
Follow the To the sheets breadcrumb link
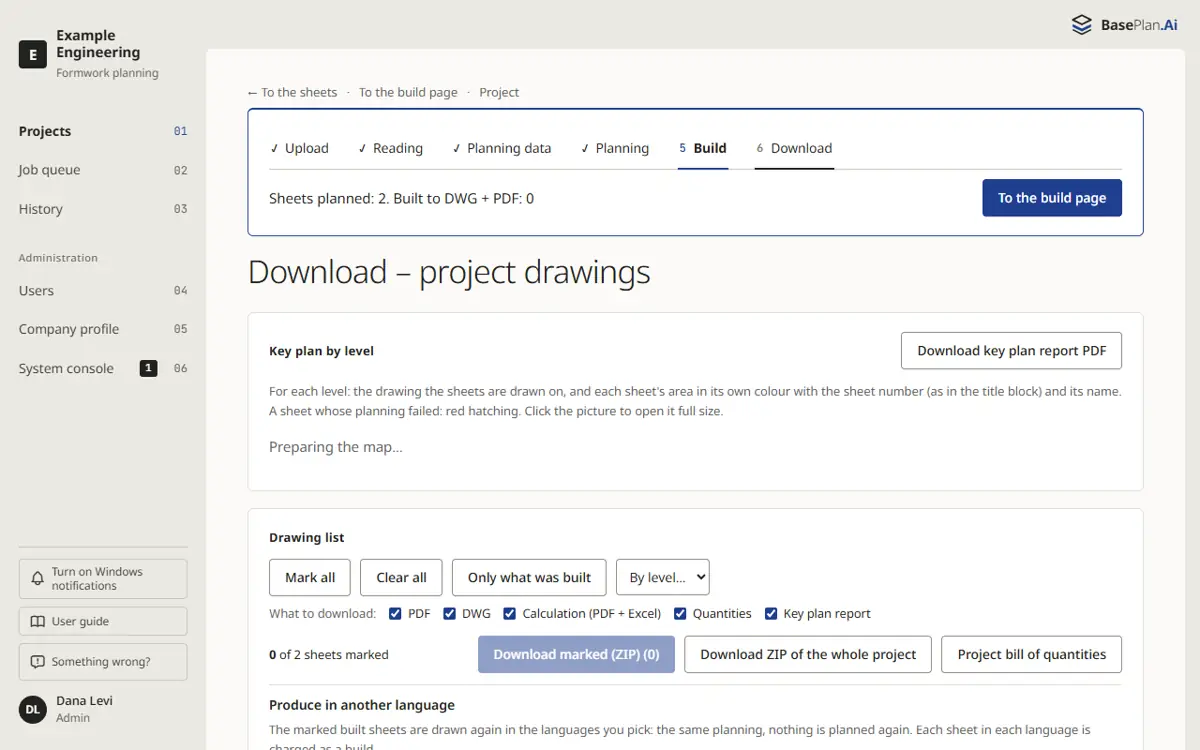(293, 92)
